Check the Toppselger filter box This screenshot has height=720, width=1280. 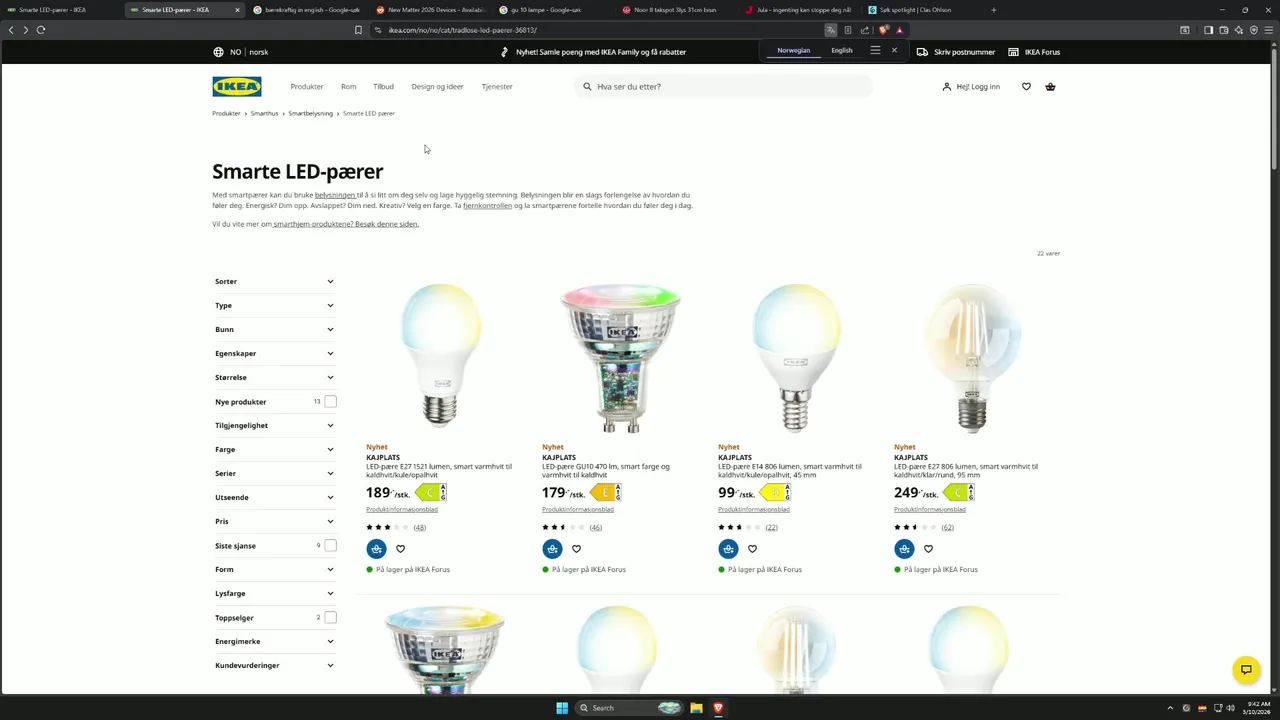(330, 618)
